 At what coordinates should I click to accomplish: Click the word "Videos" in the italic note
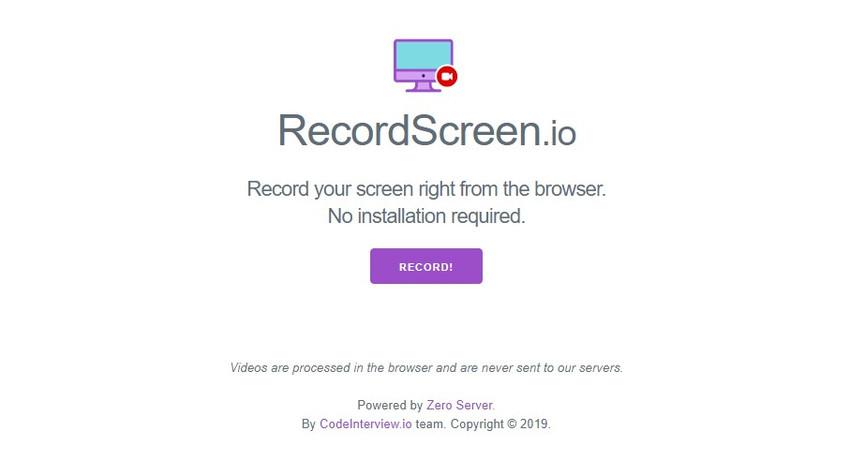(248, 368)
